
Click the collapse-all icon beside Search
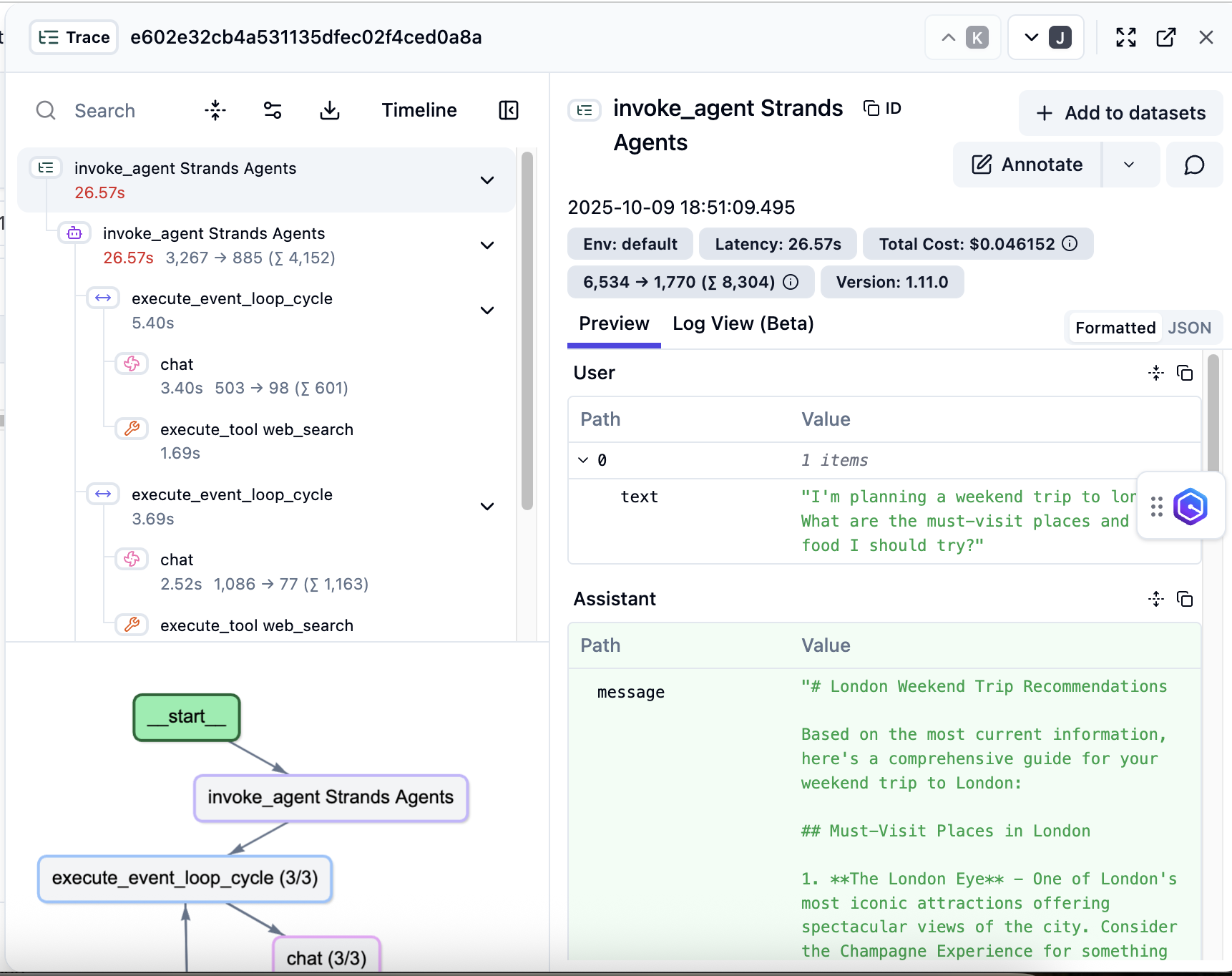[215, 110]
